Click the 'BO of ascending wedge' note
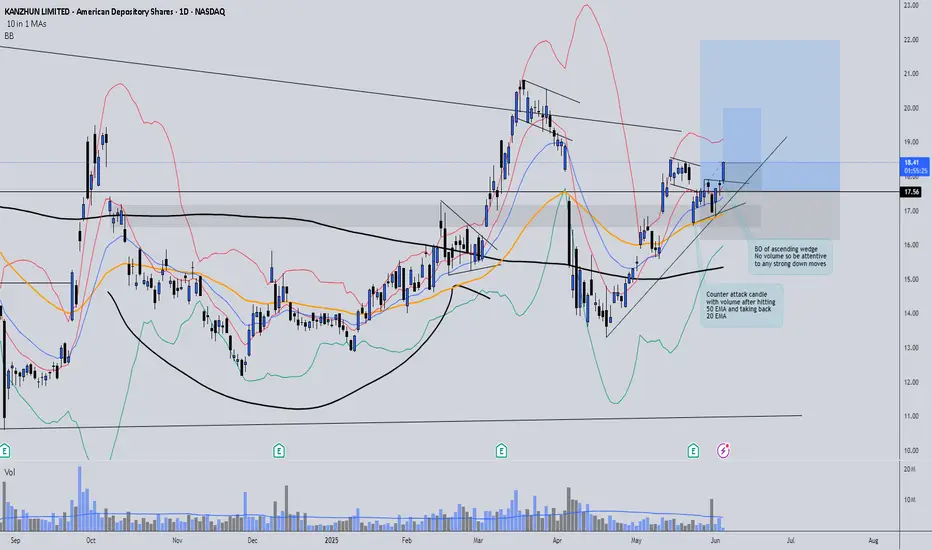932x550 pixels. click(x=791, y=256)
